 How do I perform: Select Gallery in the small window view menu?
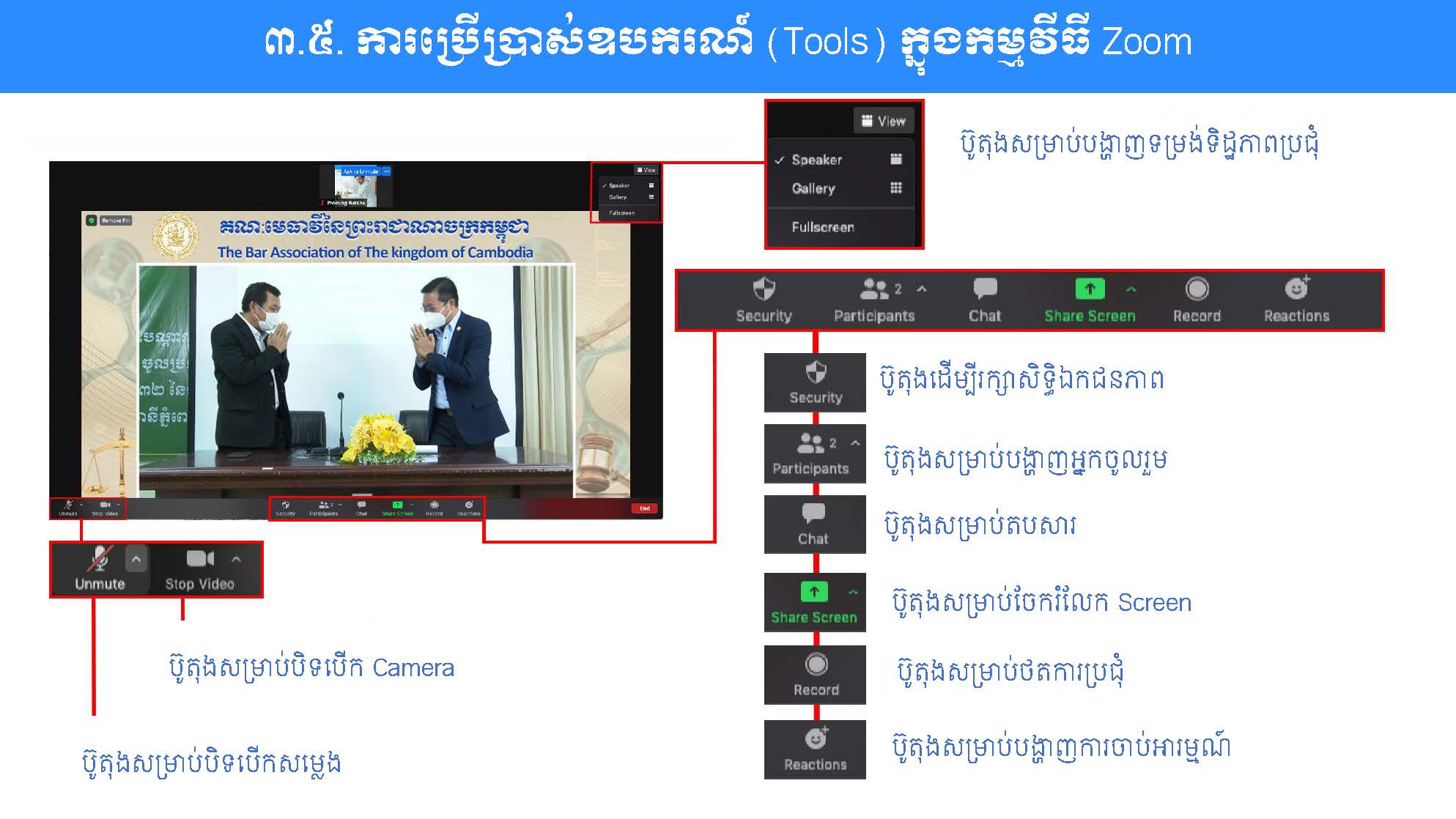click(628, 197)
